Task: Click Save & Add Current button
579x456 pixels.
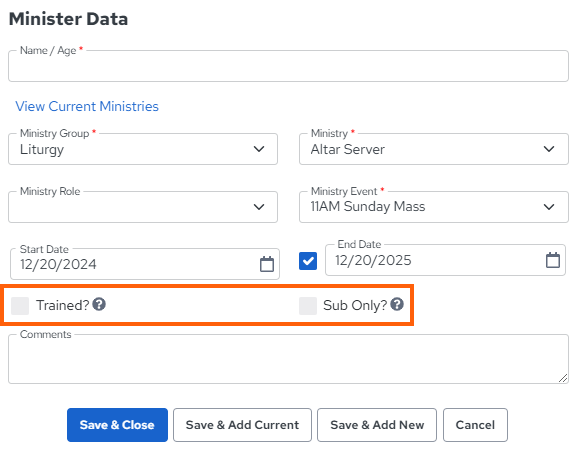Action: click(242, 425)
